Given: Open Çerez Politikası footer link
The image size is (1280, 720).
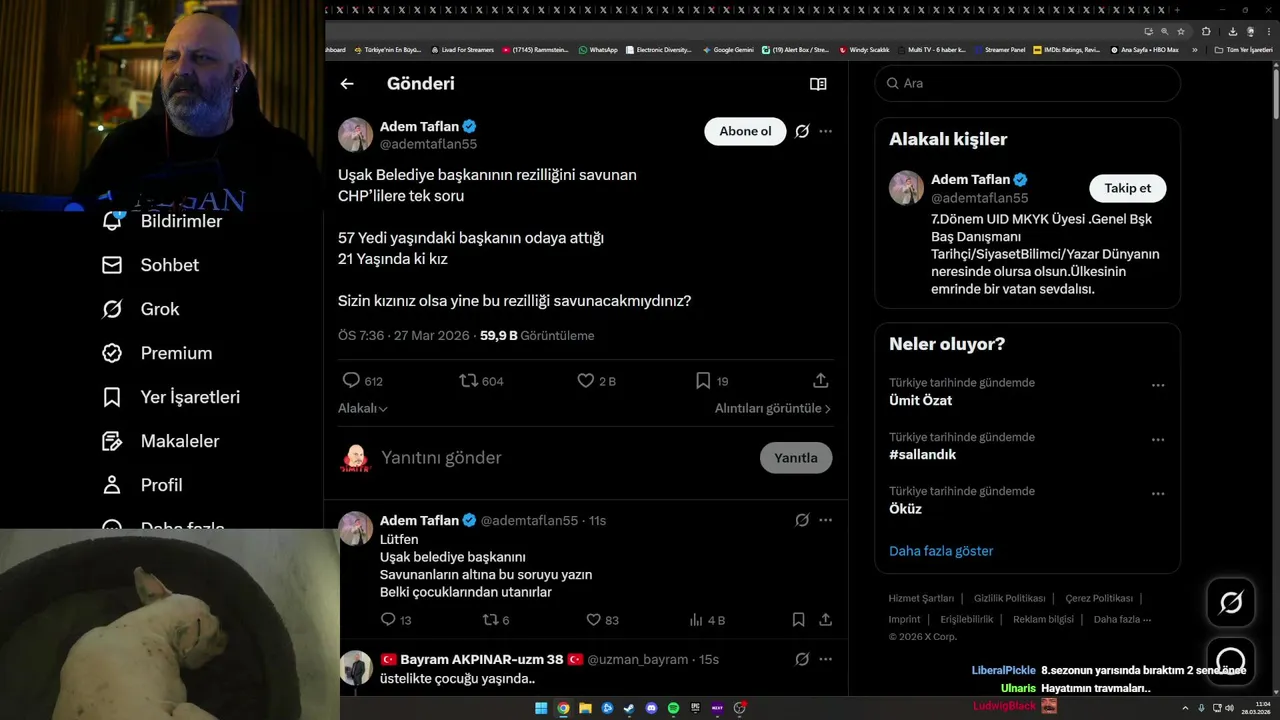Looking at the screenshot, I should pos(1099,598).
